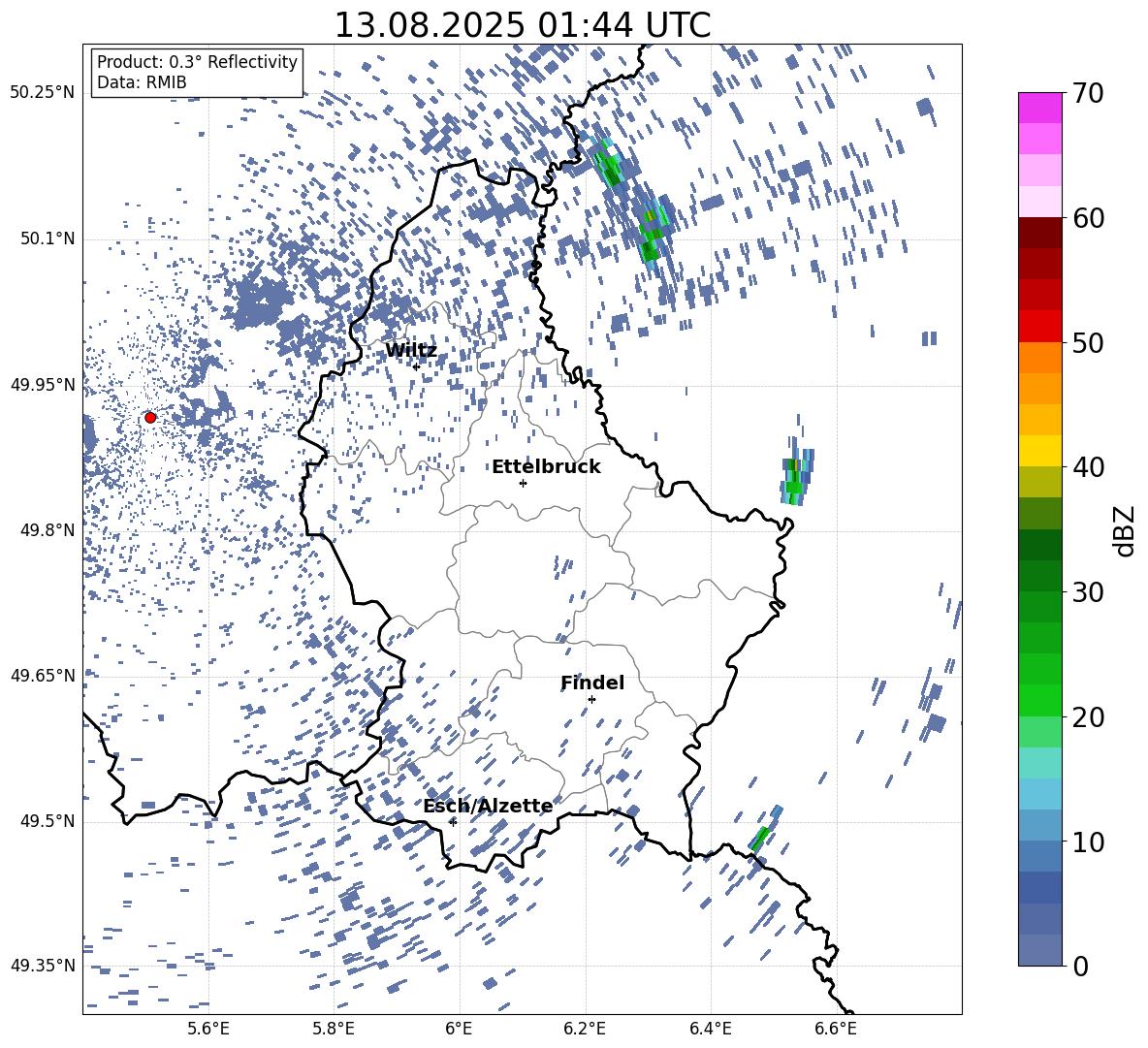Click the 10 tick on the colorbar

click(1088, 842)
